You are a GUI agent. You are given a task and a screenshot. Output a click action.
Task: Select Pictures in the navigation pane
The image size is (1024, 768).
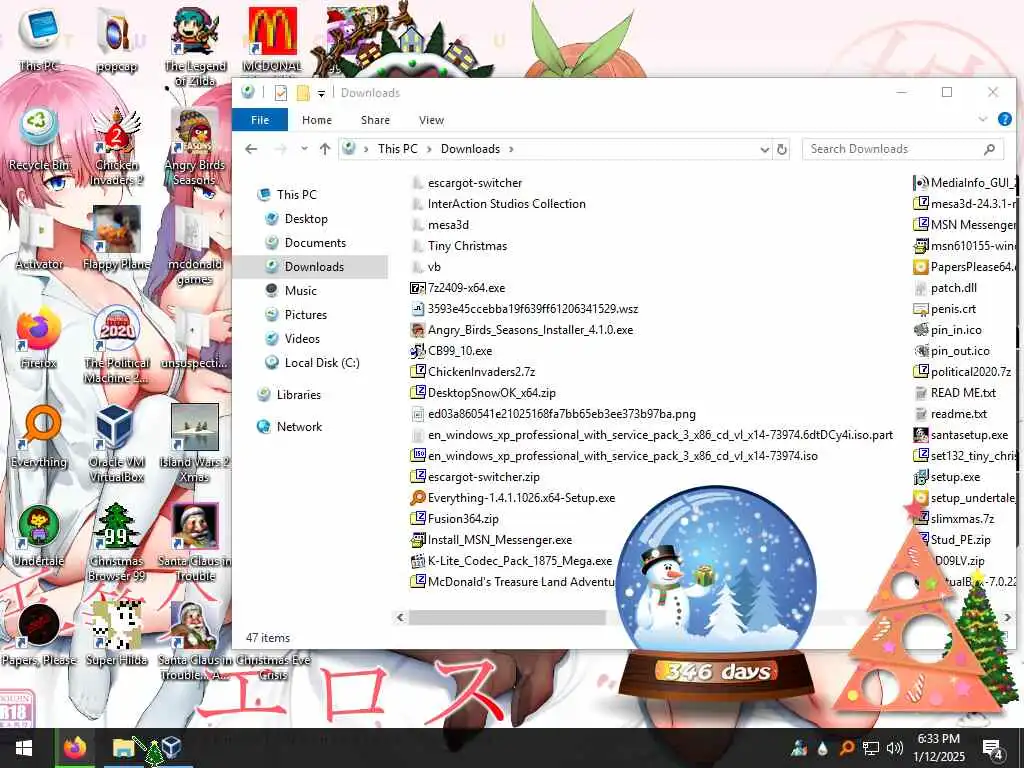(x=306, y=315)
